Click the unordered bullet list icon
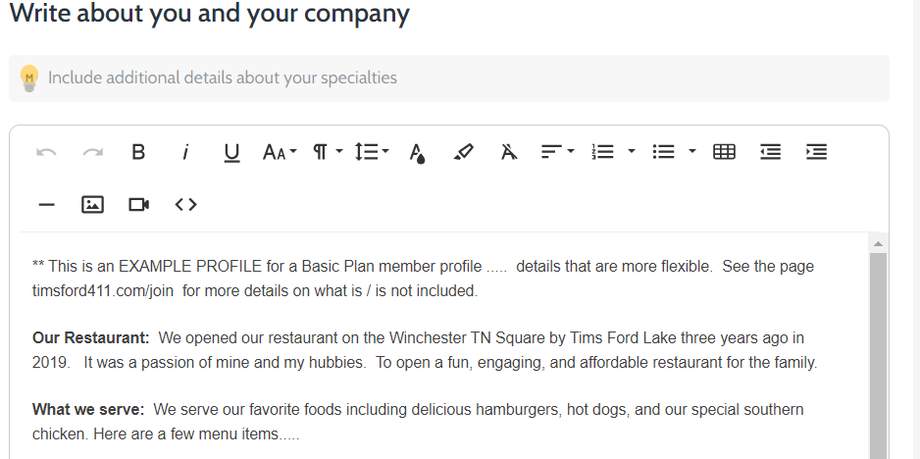Image resolution: width=920 pixels, height=459 pixels. pos(663,152)
